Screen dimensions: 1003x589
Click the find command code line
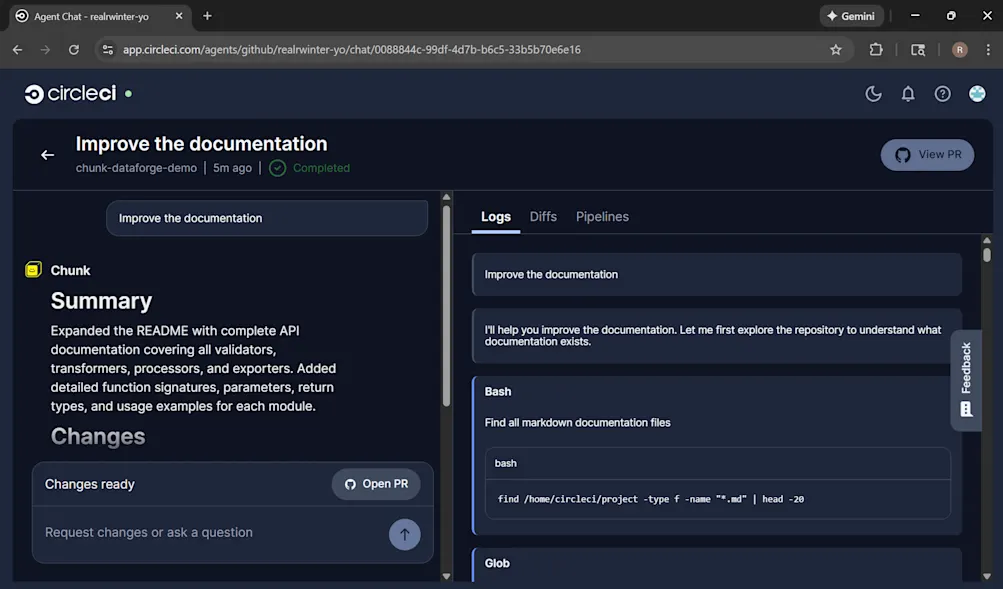click(651, 499)
